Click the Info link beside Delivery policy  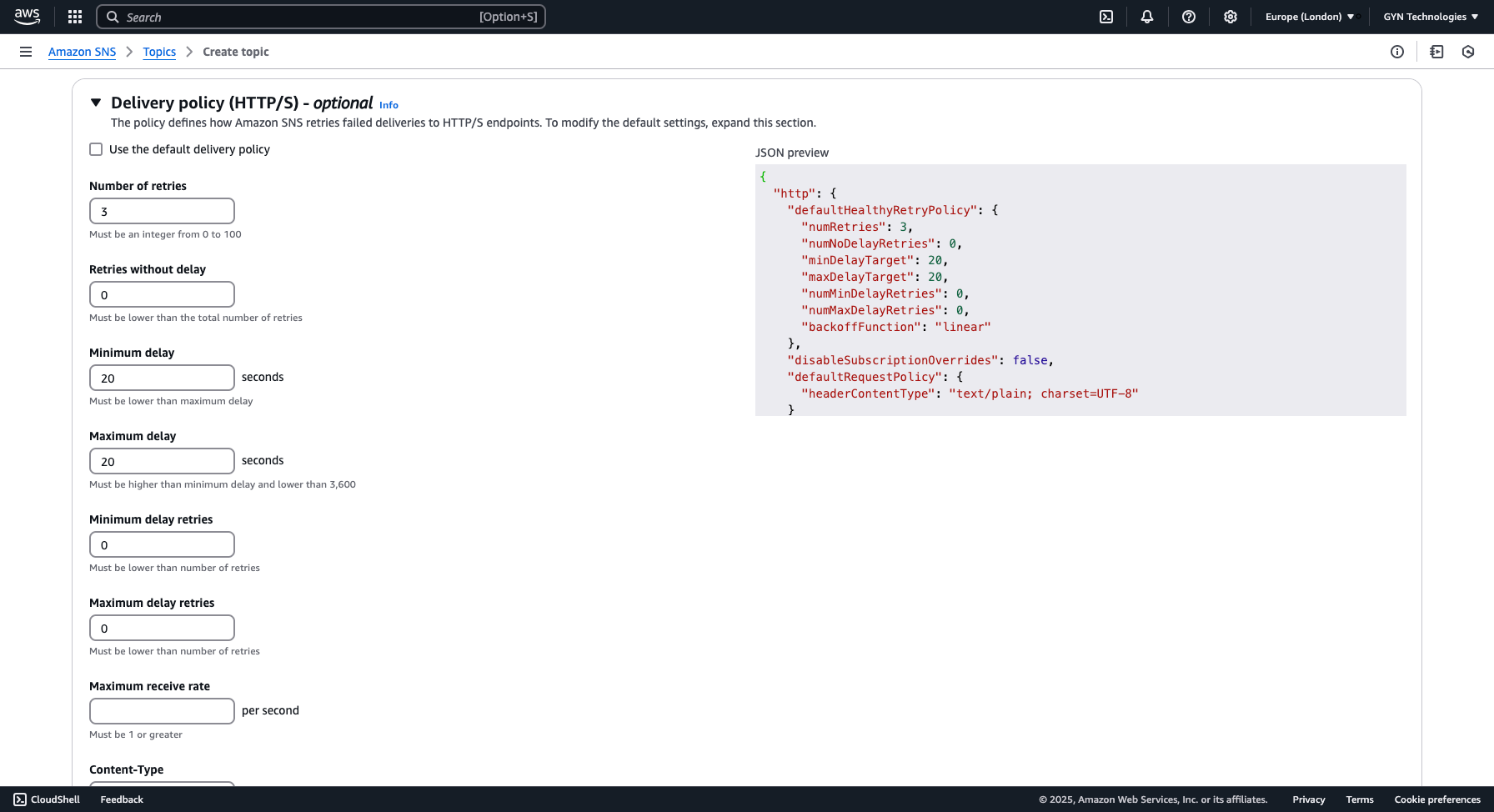(x=389, y=105)
